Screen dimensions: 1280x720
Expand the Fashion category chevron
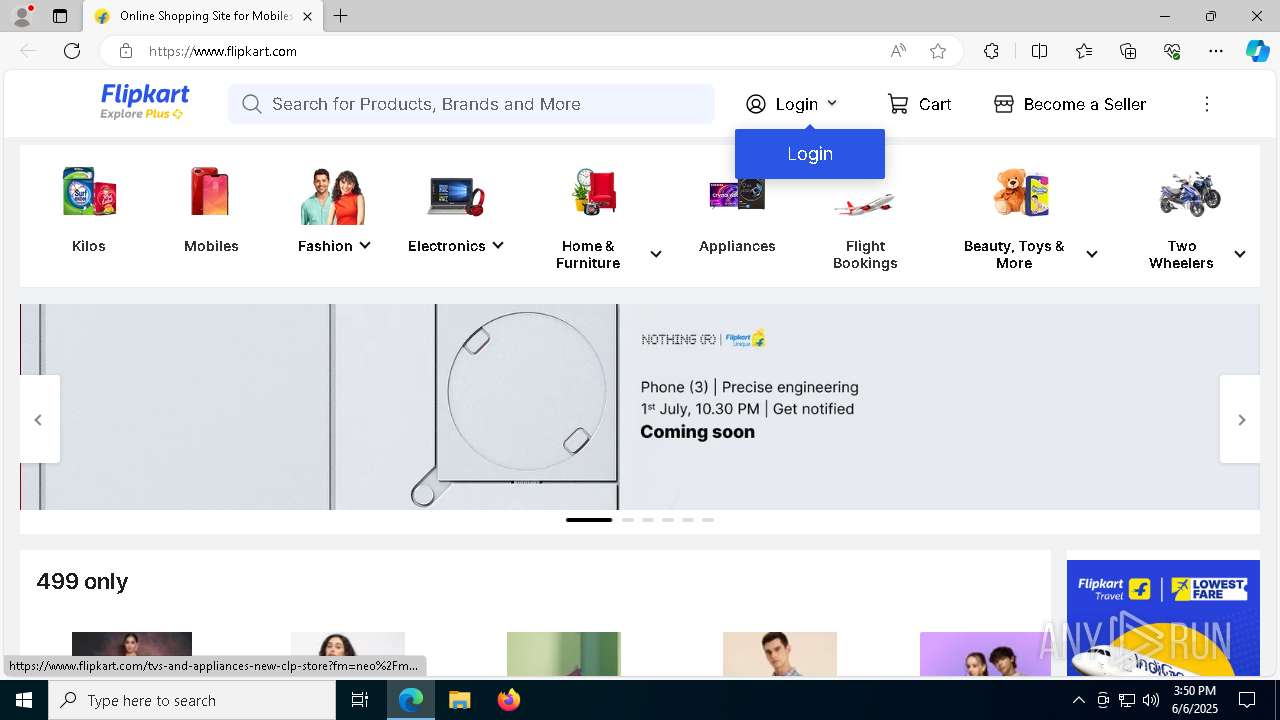(365, 245)
